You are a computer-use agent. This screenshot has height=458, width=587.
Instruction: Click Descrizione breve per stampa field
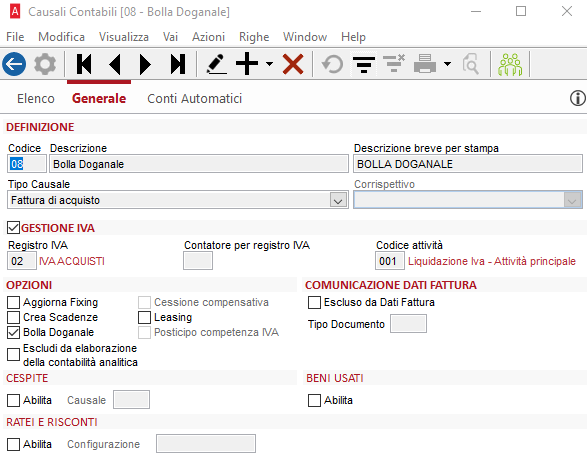468,164
